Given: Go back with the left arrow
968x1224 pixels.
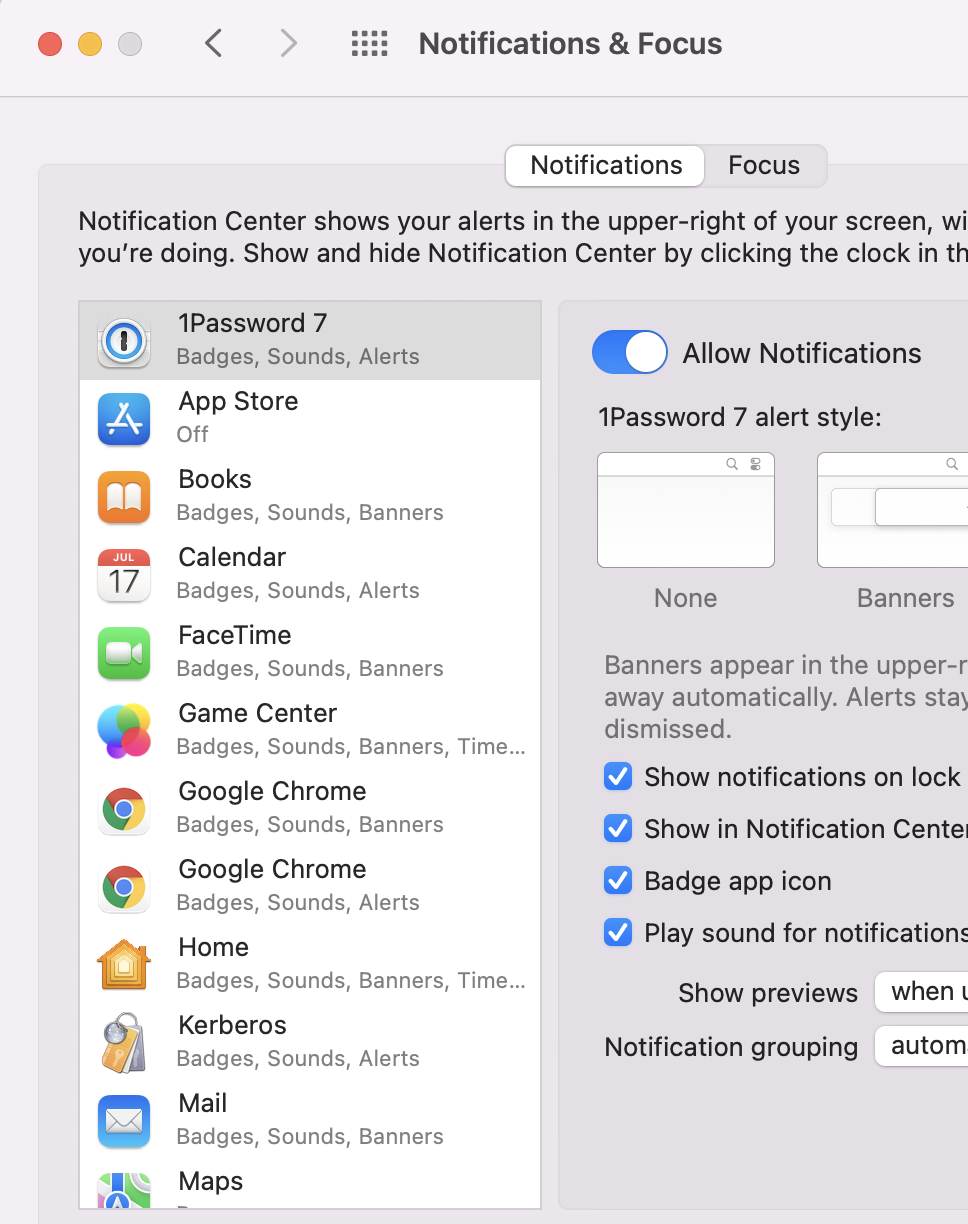Looking at the screenshot, I should [x=213, y=43].
